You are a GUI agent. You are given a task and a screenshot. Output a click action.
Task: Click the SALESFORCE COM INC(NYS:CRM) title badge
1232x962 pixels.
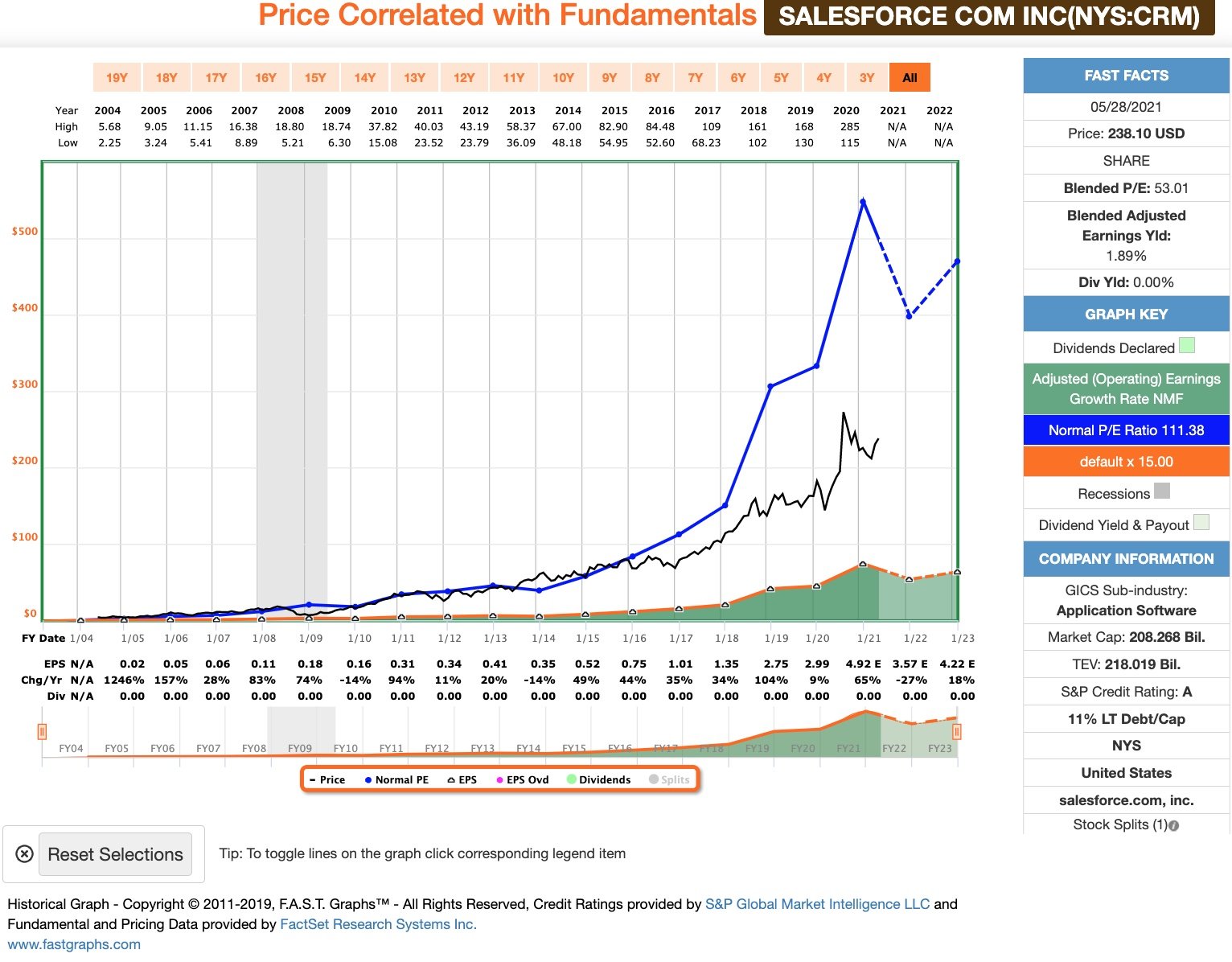pyautogui.click(x=989, y=16)
